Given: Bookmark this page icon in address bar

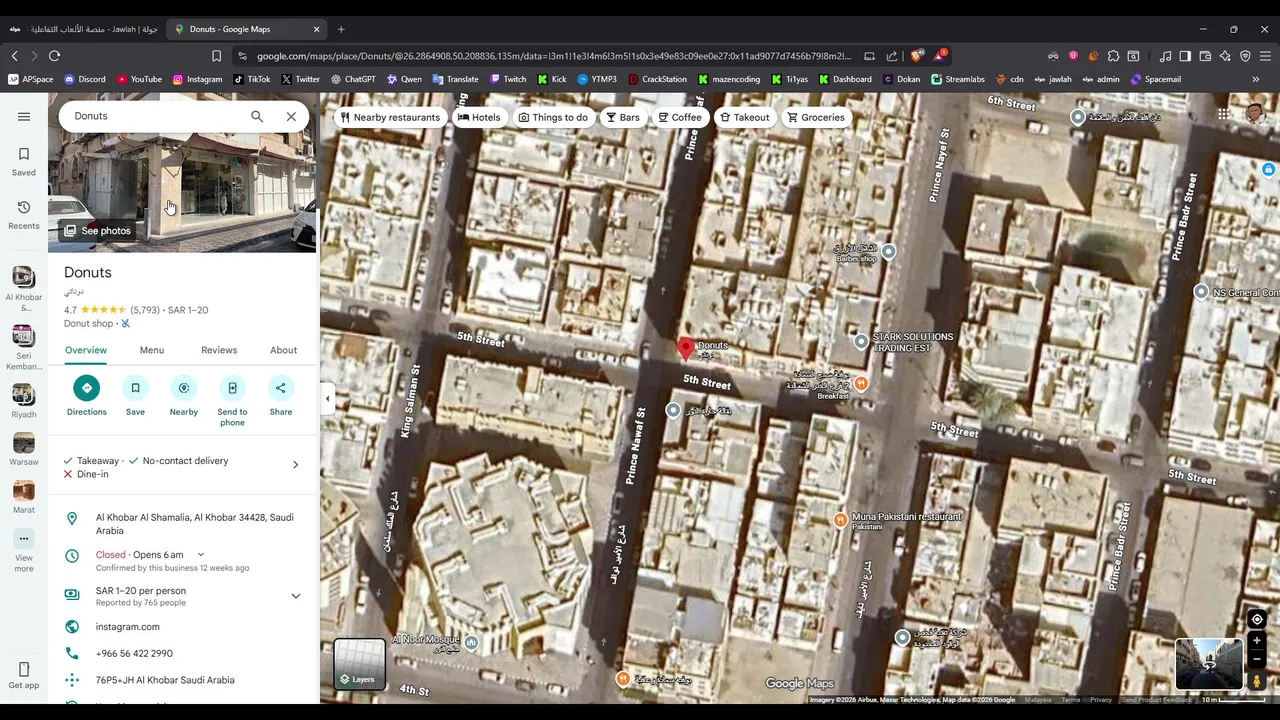Looking at the screenshot, I should pos(216,56).
